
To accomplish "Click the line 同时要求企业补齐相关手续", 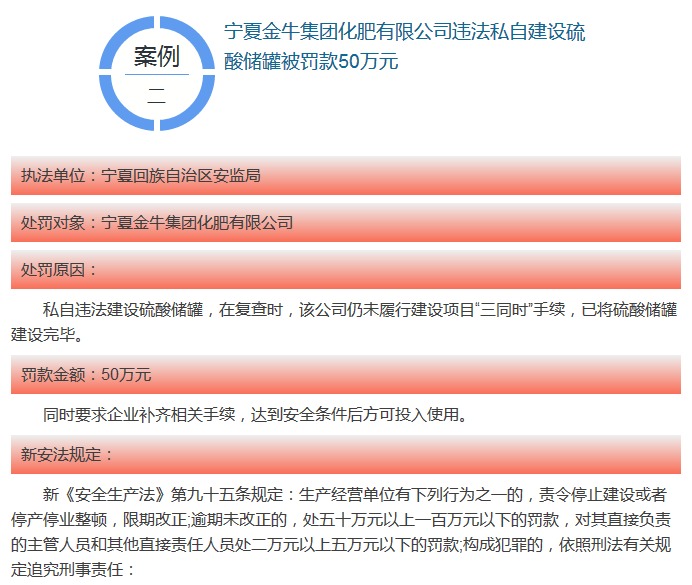I will pyautogui.click(x=255, y=415).
